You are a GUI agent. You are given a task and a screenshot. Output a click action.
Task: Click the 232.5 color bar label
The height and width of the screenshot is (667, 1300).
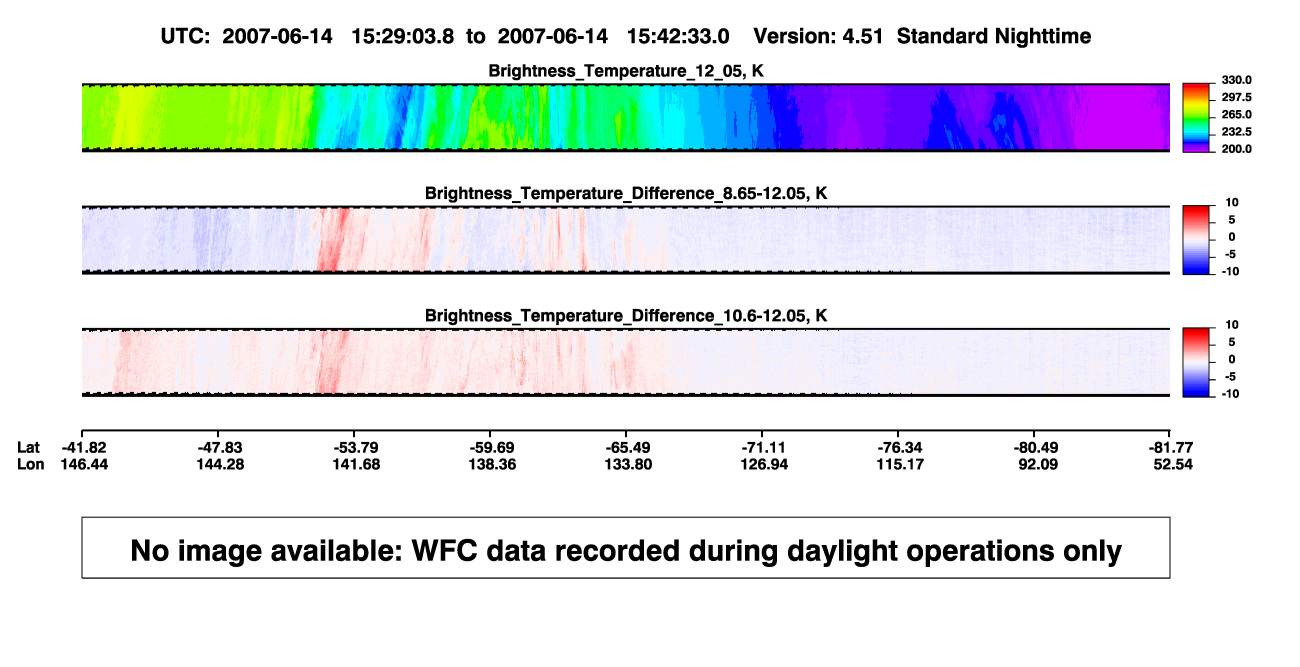(x=1236, y=132)
